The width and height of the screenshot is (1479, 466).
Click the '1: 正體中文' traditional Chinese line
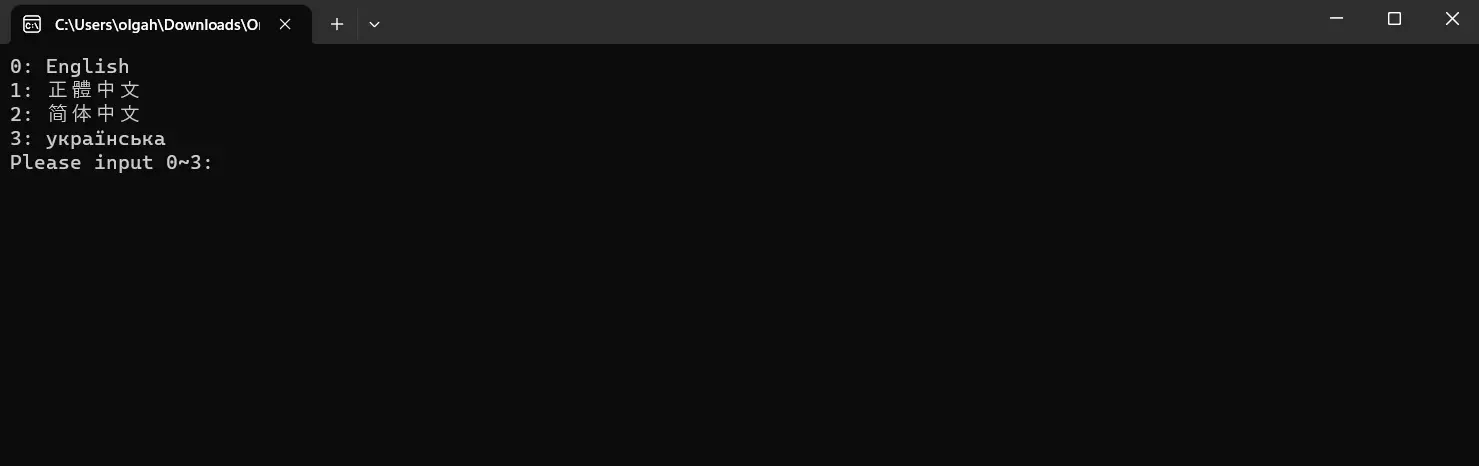[x=75, y=90]
